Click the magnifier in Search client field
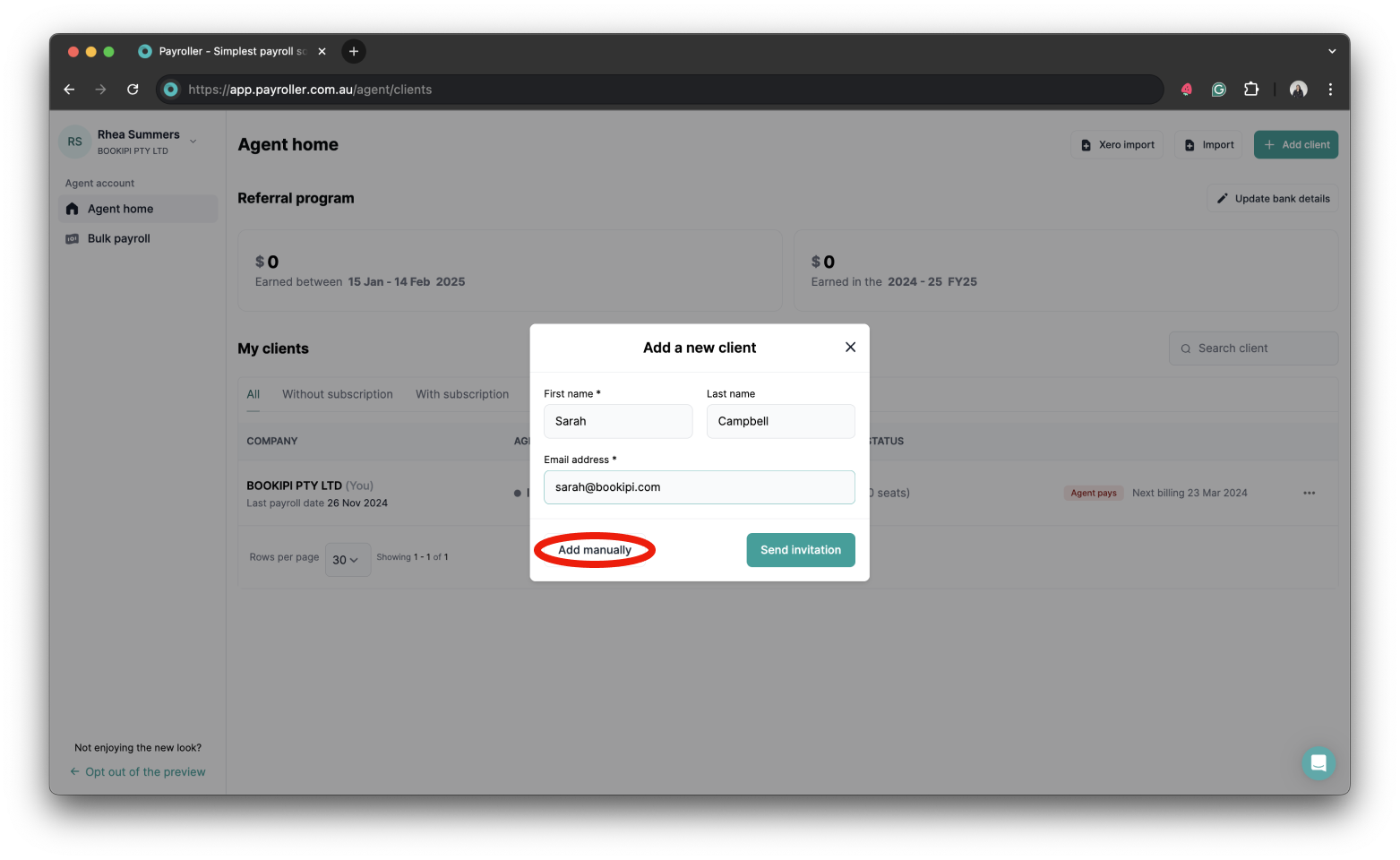1400x860 pixels. (1185, 348)
